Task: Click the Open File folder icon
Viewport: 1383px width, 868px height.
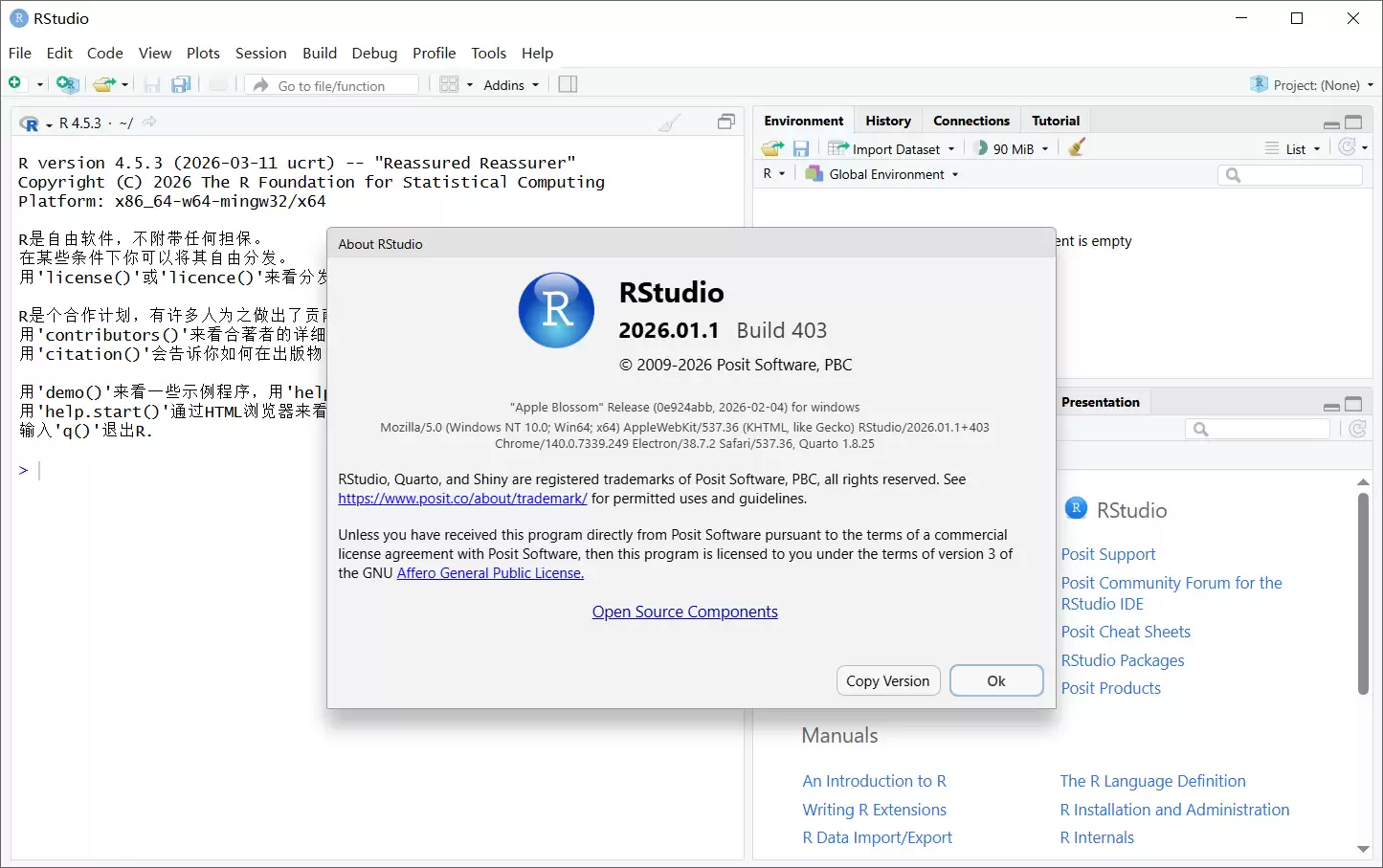Action: [x=103, y=84]
